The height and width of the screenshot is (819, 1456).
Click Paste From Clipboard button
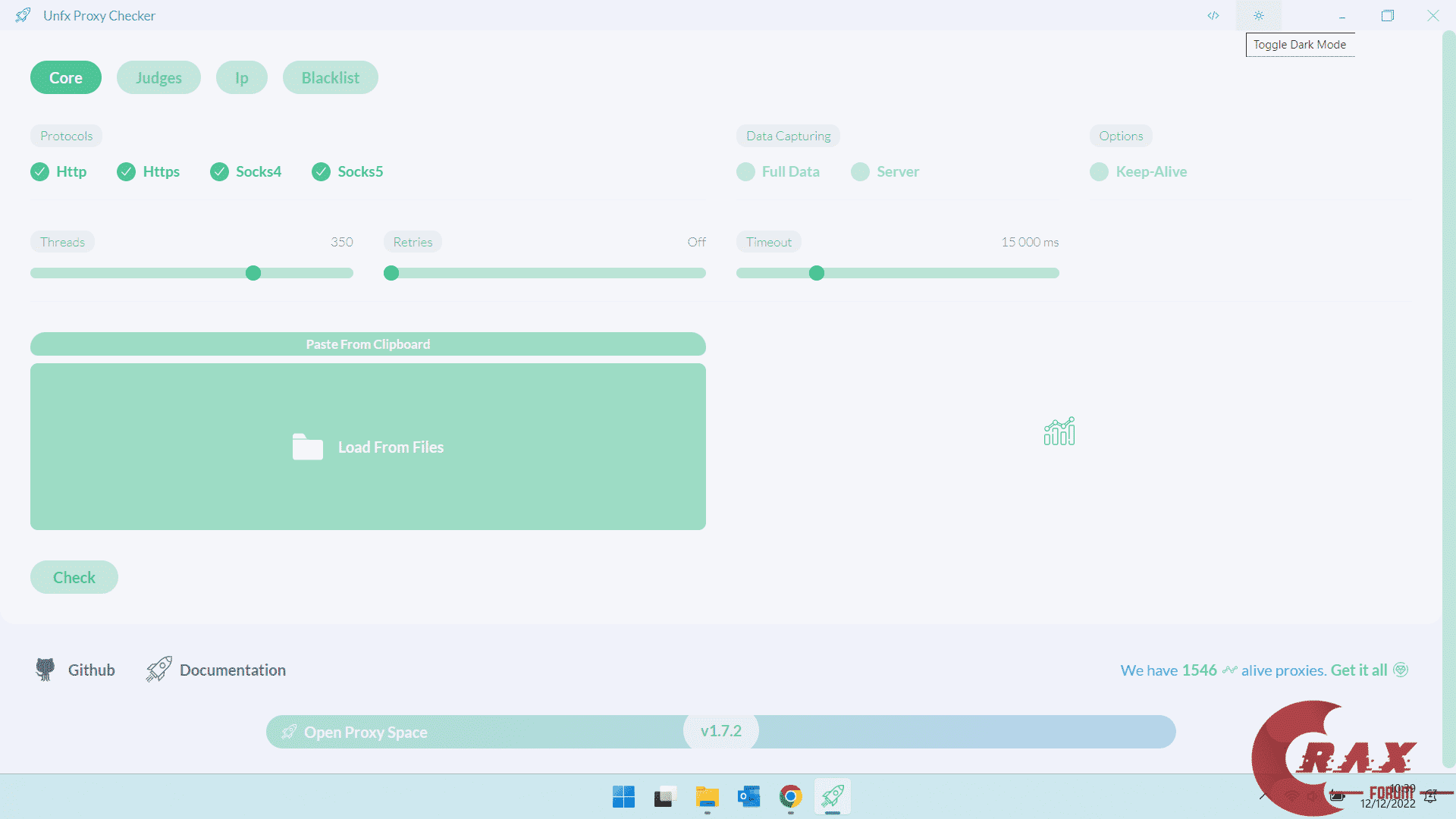tap(368, 344)
